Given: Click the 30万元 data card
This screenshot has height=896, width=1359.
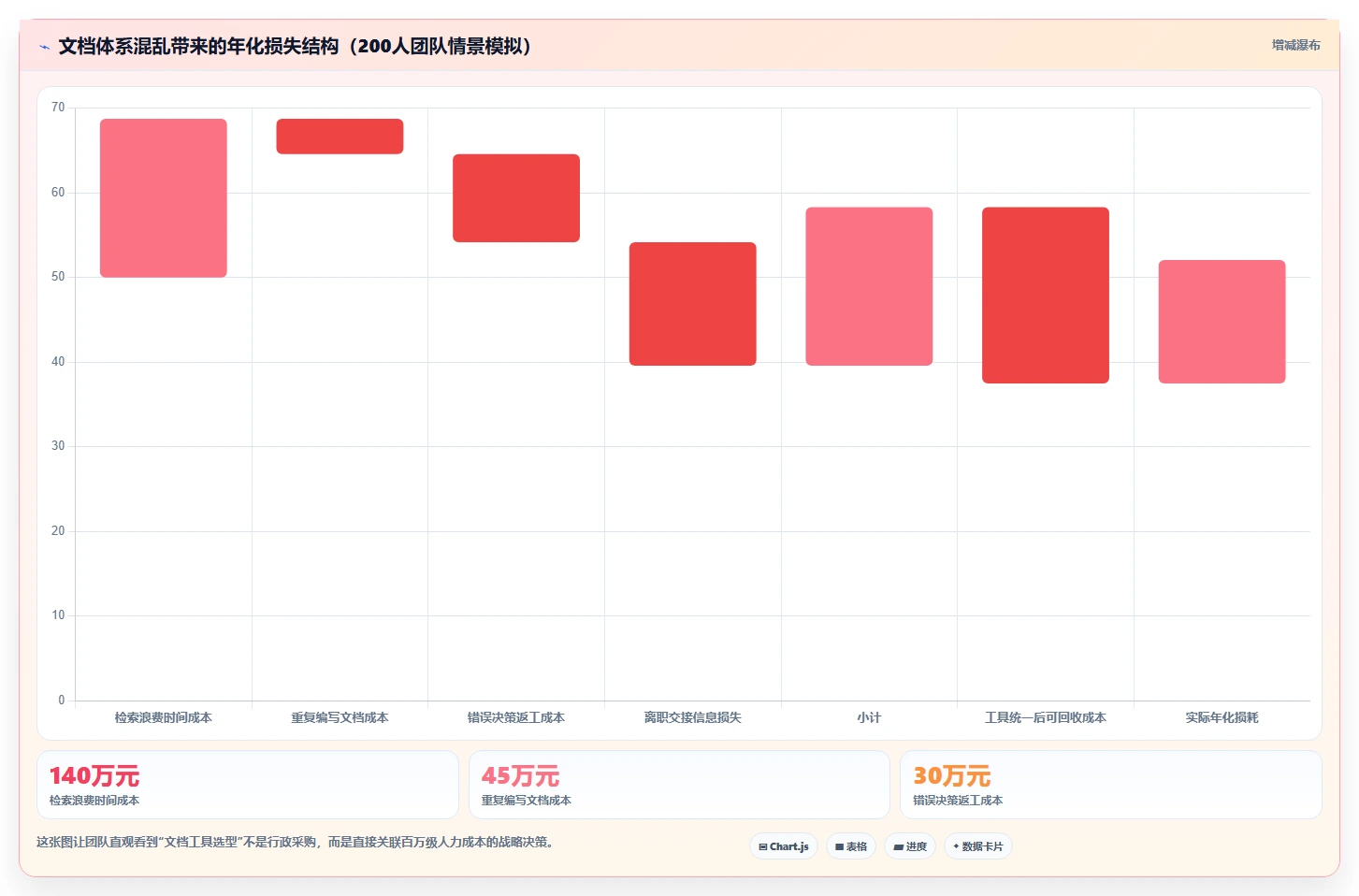Looking at the screenshot, I should tap(1111, 785).
